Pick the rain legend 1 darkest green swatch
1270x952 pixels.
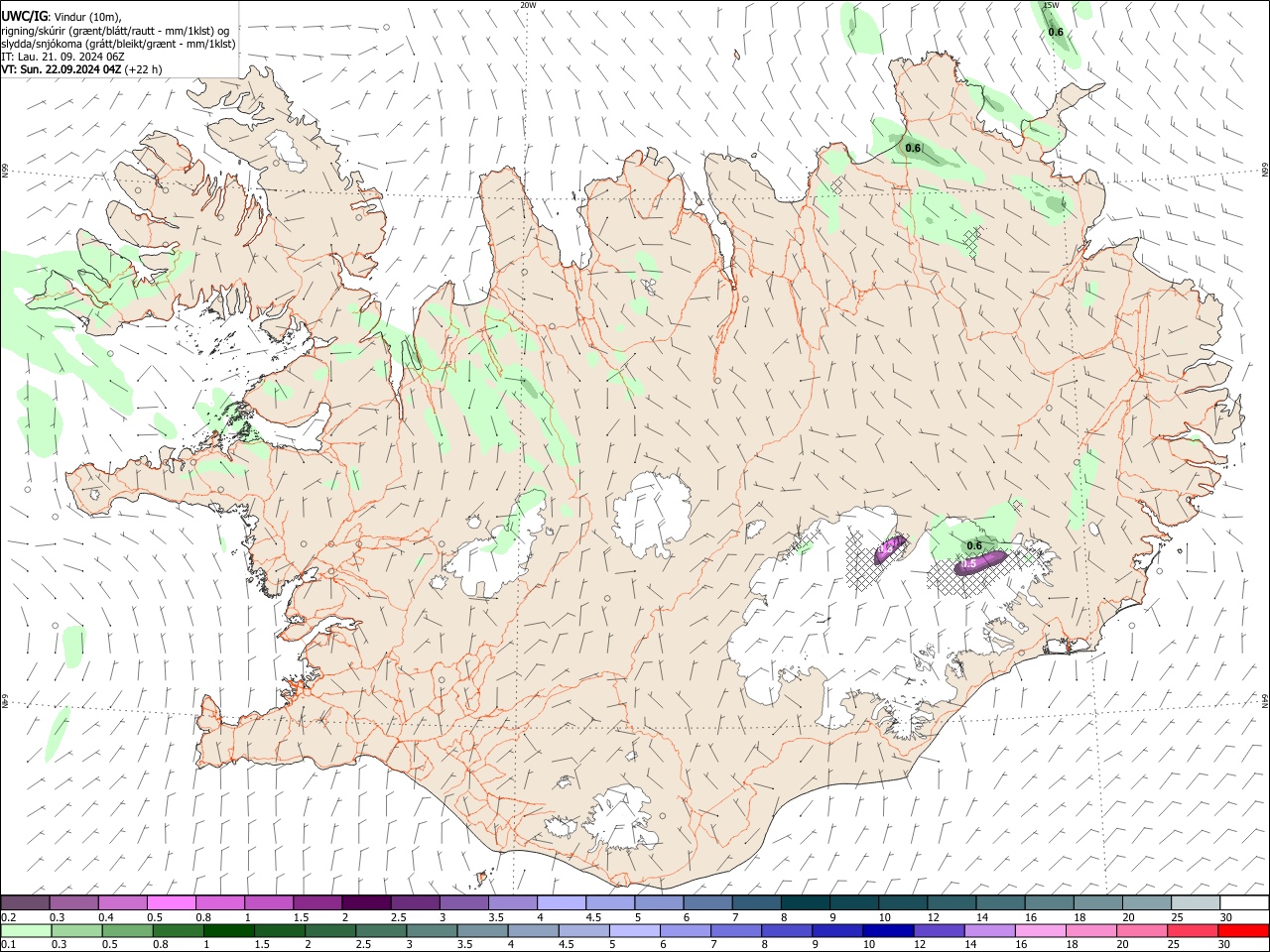coord(228,930)
